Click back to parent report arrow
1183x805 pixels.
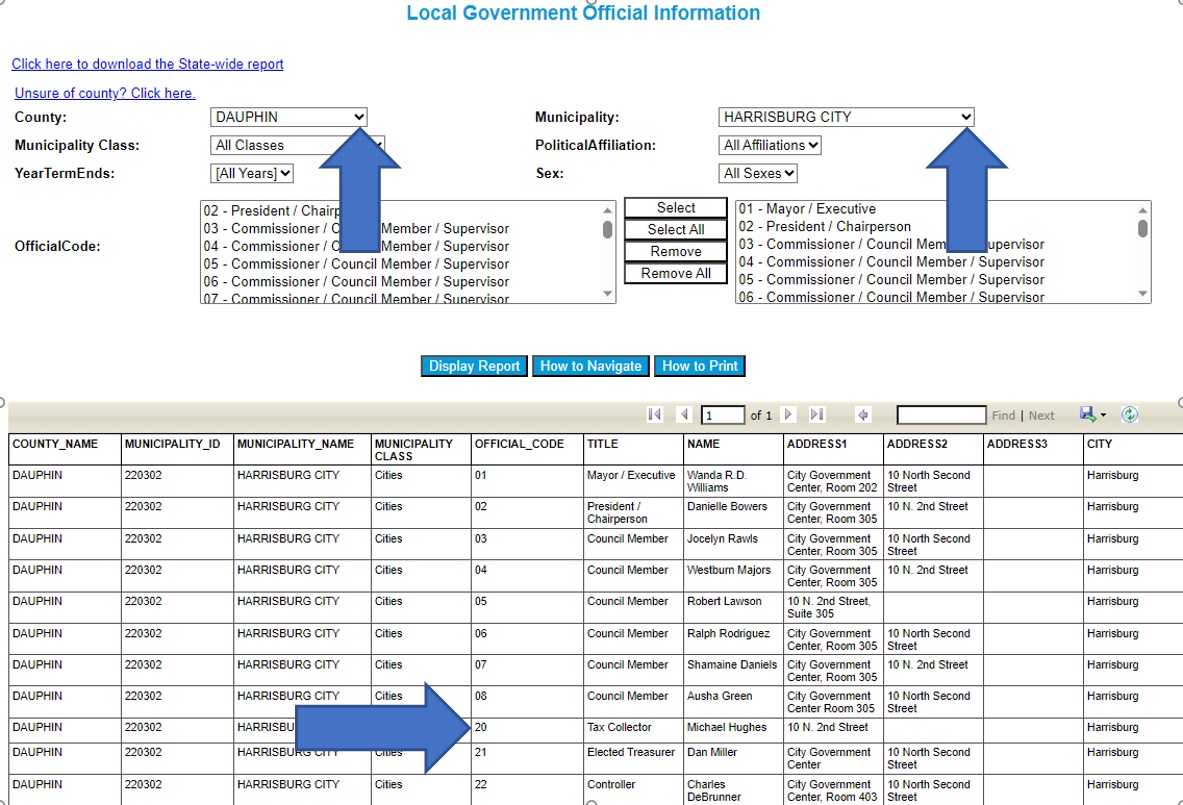(863, 415)
